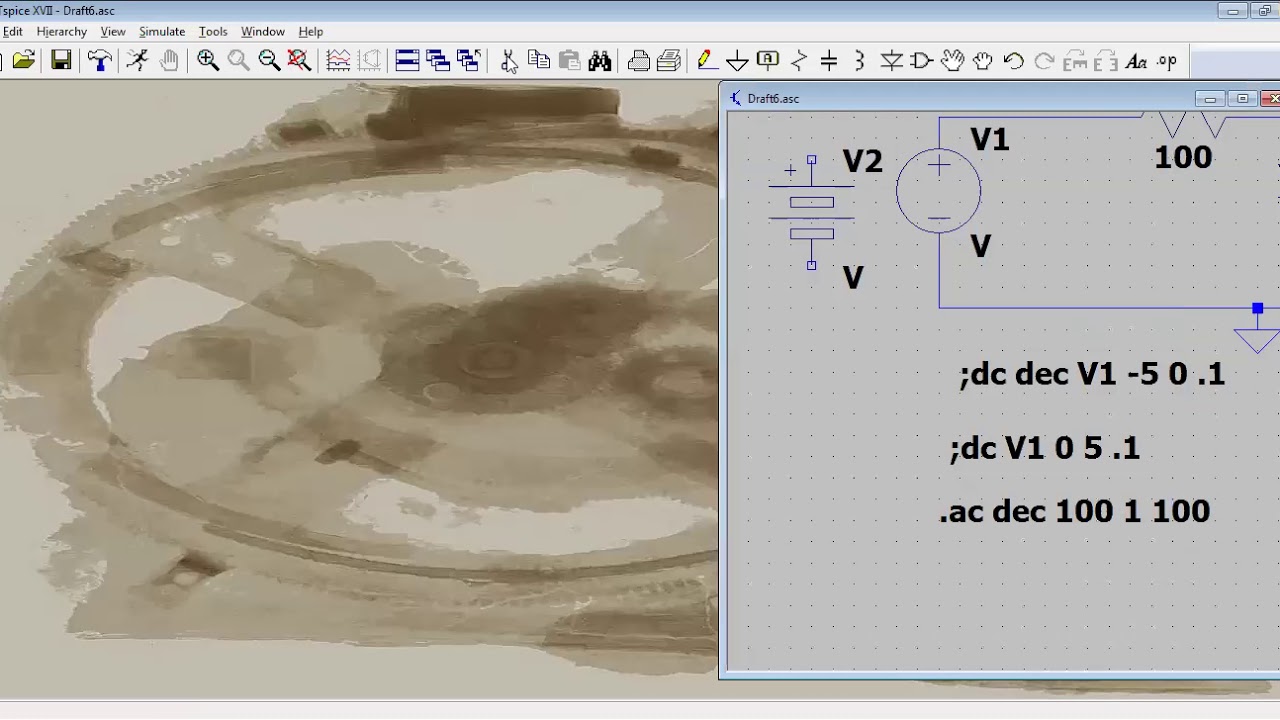The height and width of the screenshot is (720, 1280).
Task: Select the V1 voltage source symbol
Action: tap(938, 191)
